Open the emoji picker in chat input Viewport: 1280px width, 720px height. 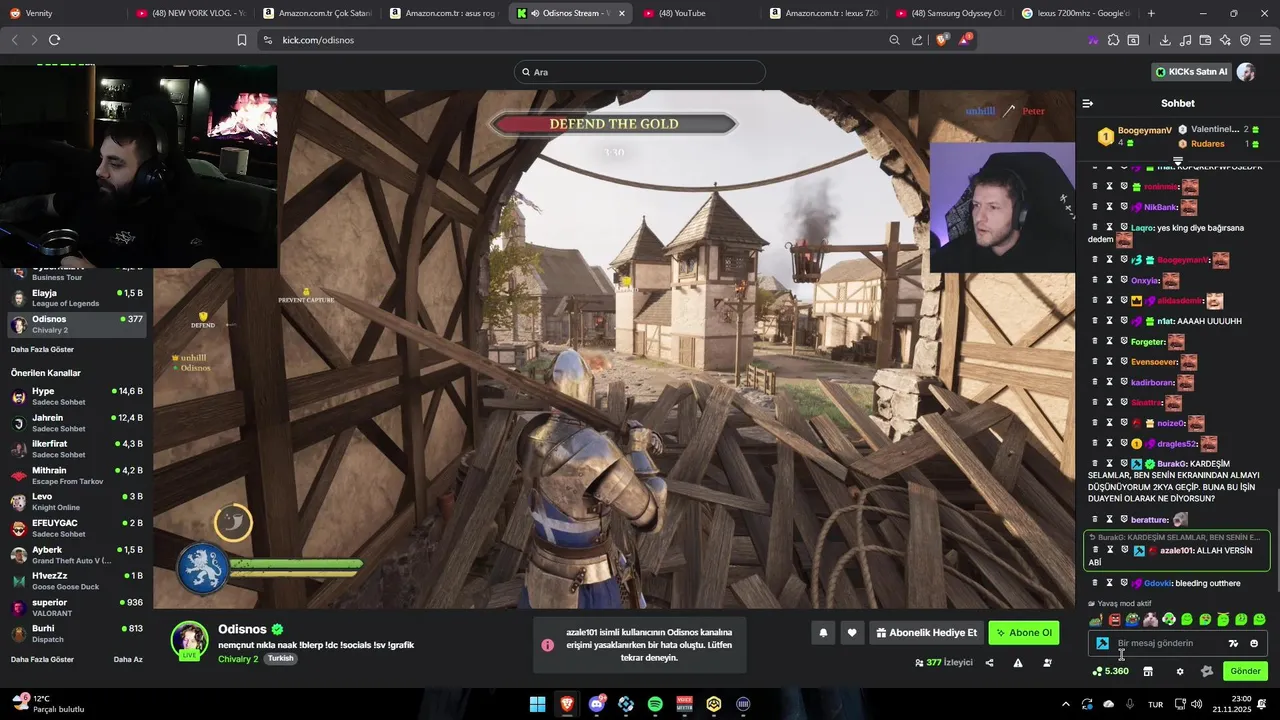tap(1254, 644)
